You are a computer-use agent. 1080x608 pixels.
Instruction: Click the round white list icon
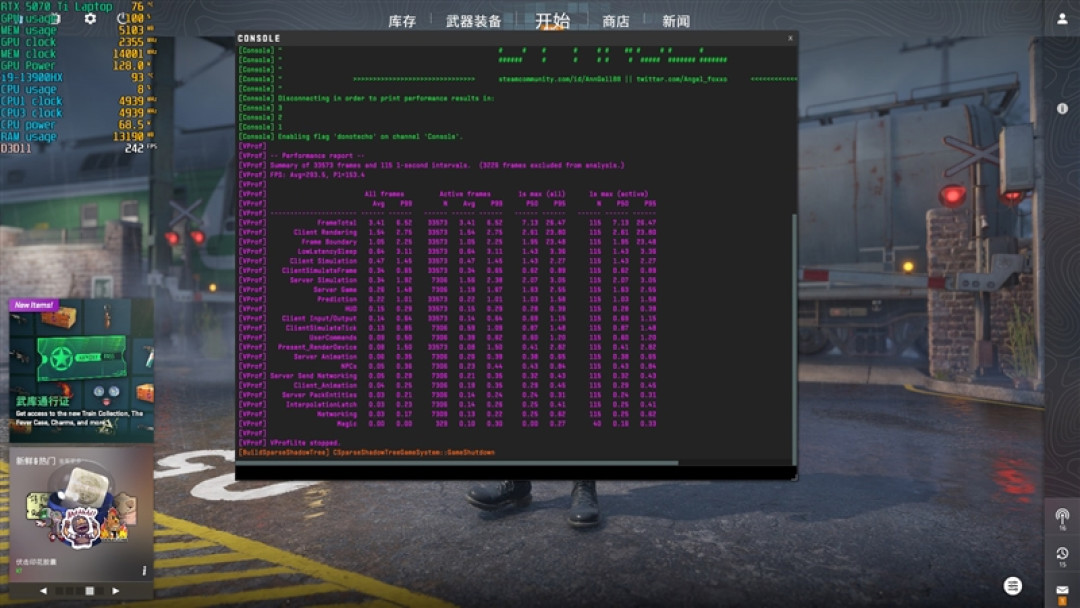(1012, 586)
